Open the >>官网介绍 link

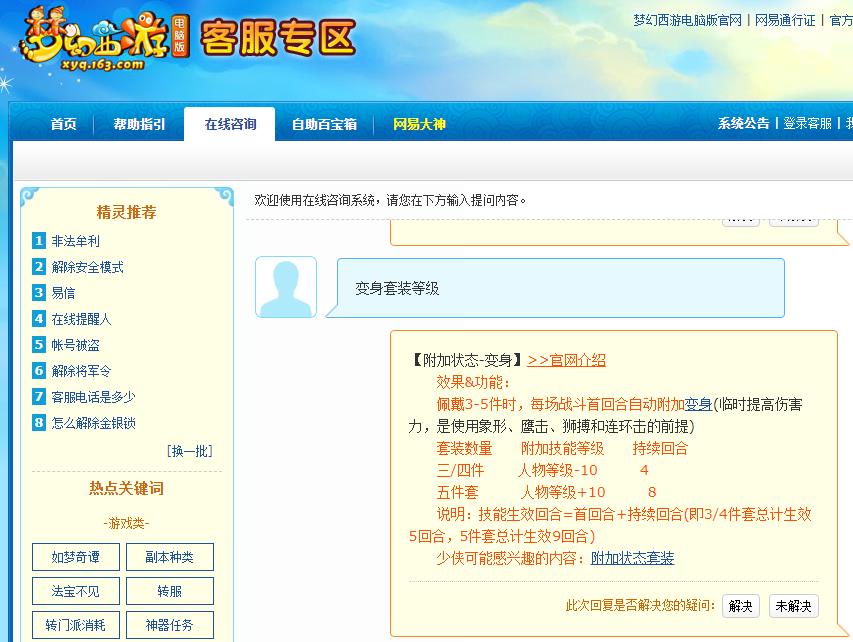pos(566,360)
